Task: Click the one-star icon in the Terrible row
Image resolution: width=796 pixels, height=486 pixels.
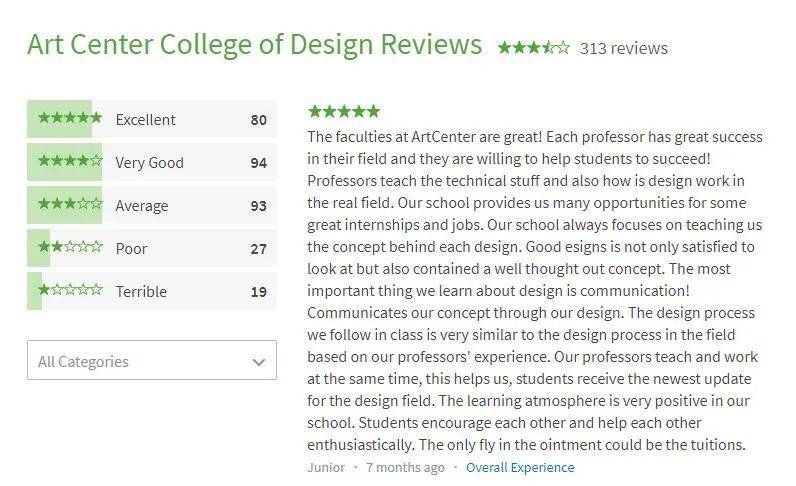Action: tap(70, 291)
